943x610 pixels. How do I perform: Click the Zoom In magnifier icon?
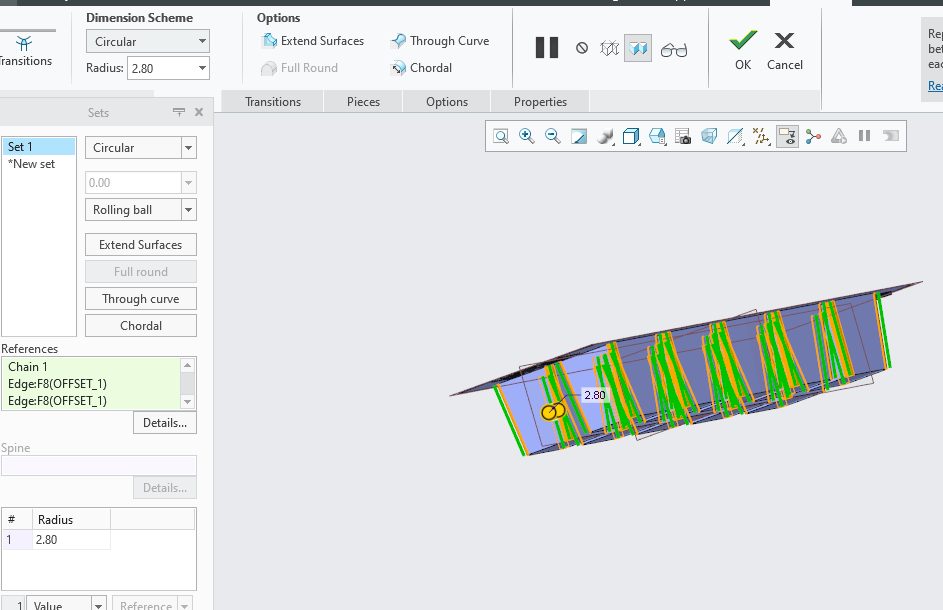[527, 137]
